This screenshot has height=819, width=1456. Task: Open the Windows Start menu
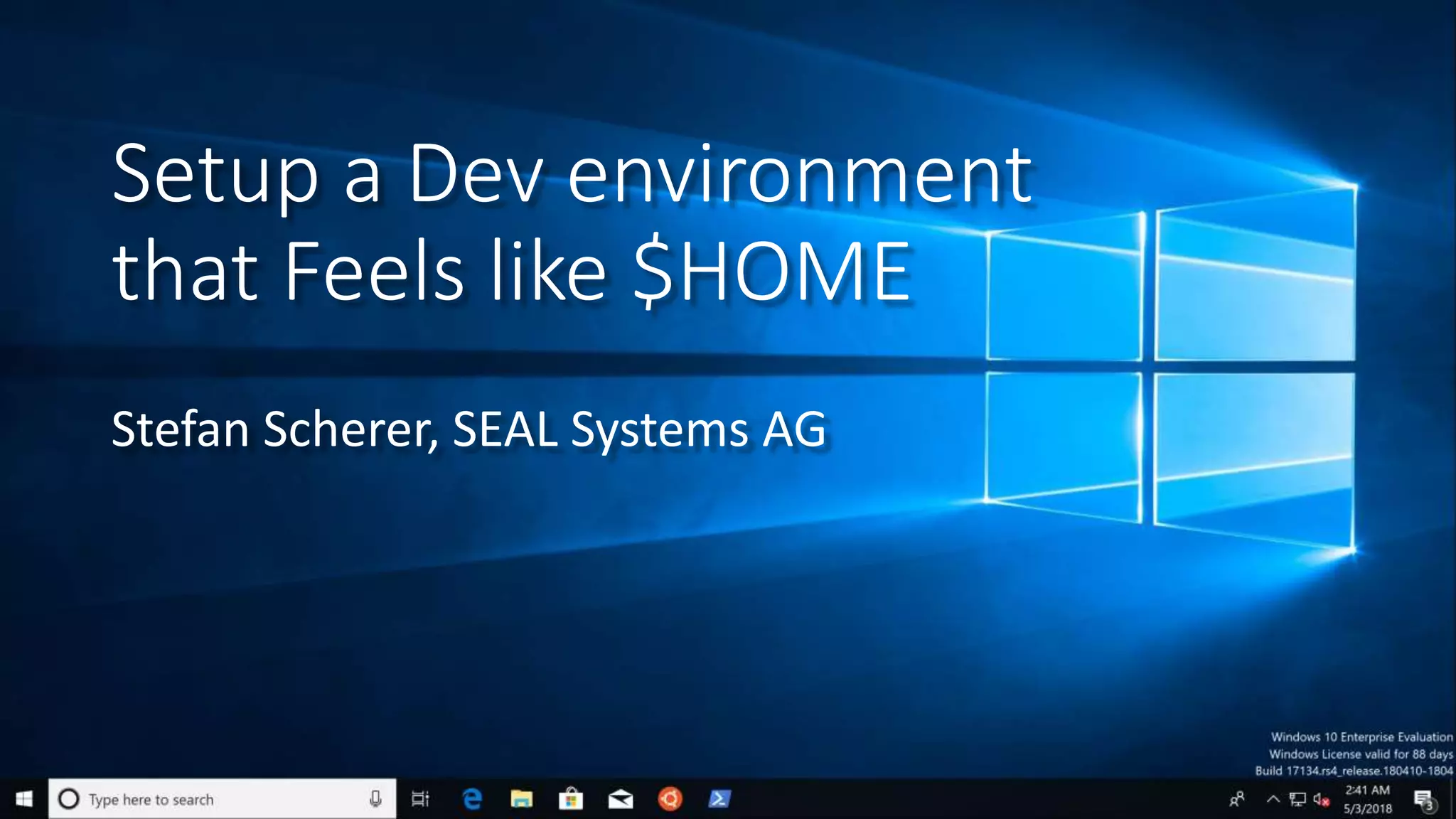[23, 799]
